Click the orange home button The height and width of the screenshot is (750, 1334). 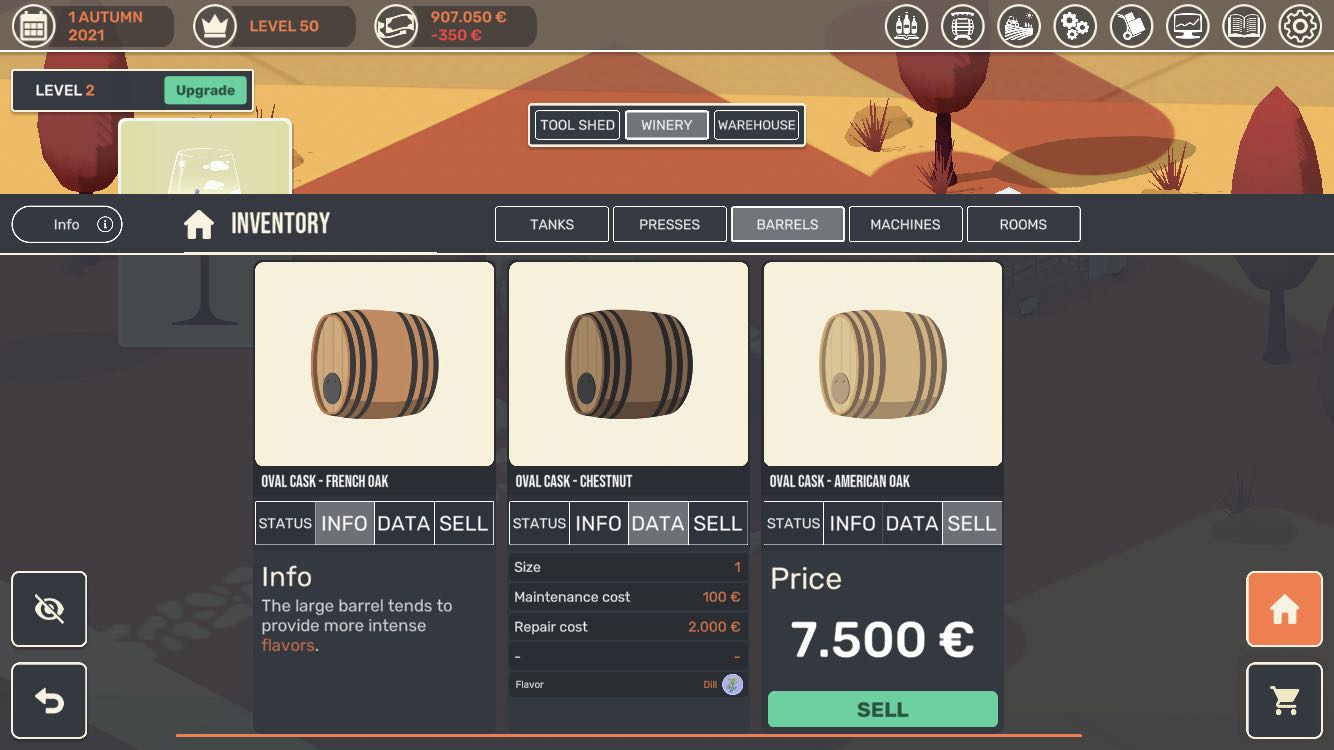[x=1284, y=609]
